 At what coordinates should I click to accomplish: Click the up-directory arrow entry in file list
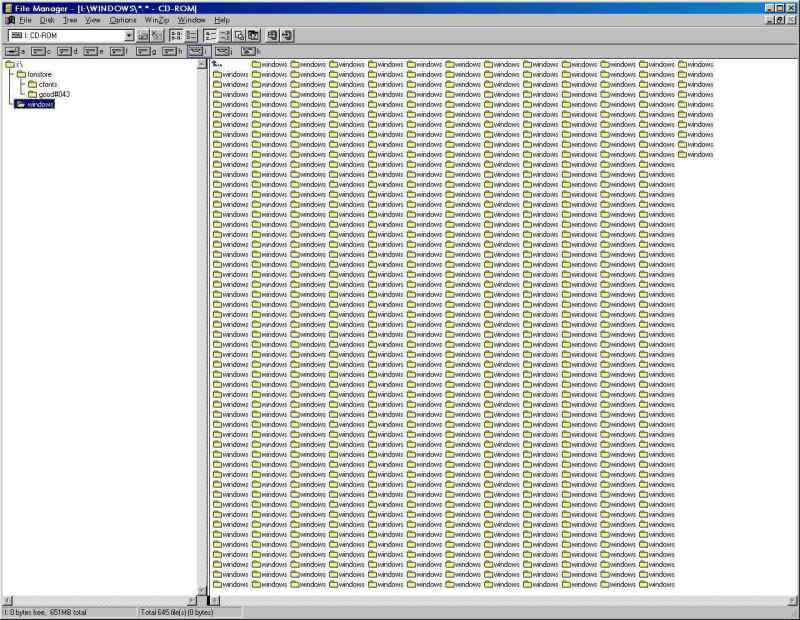[217, 64]
